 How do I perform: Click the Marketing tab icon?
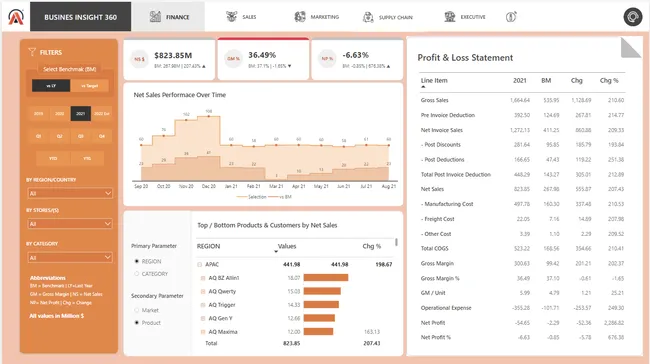pos(300,17)
